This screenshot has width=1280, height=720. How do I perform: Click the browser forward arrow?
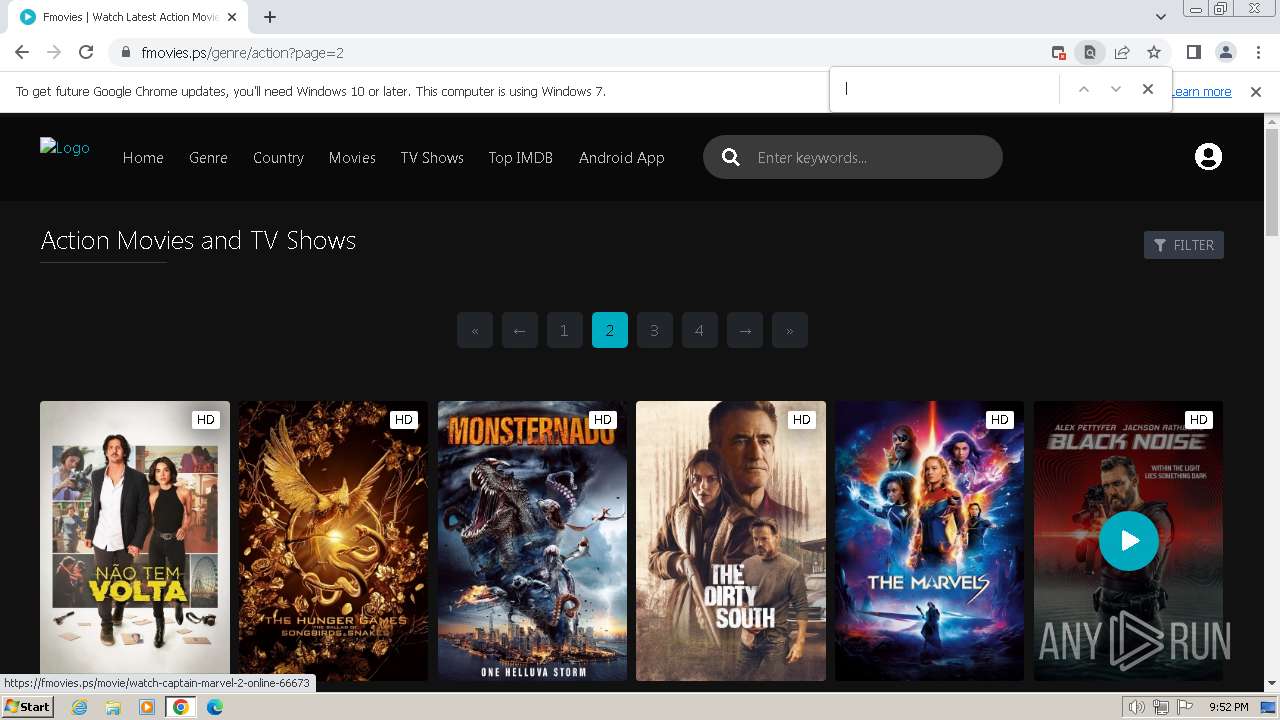[54, 52]
